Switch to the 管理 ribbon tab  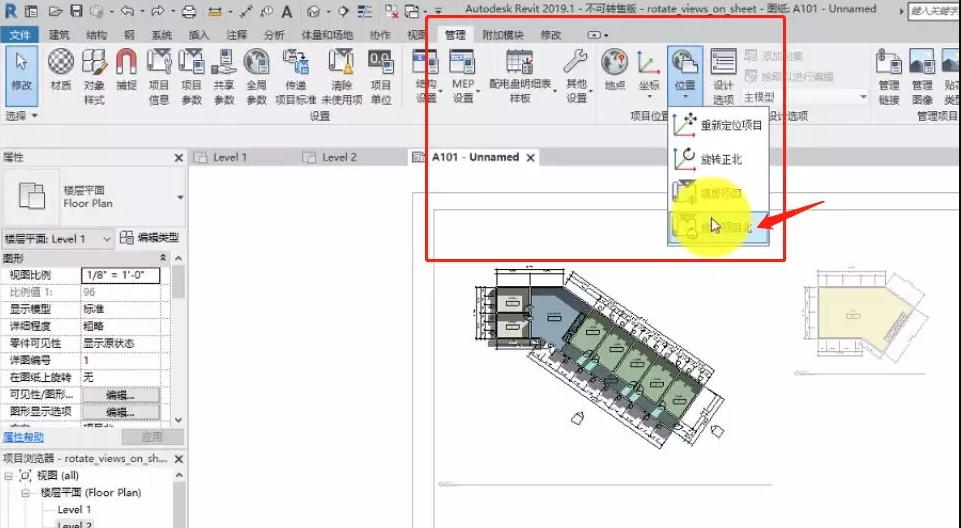(x=455, y=35)
